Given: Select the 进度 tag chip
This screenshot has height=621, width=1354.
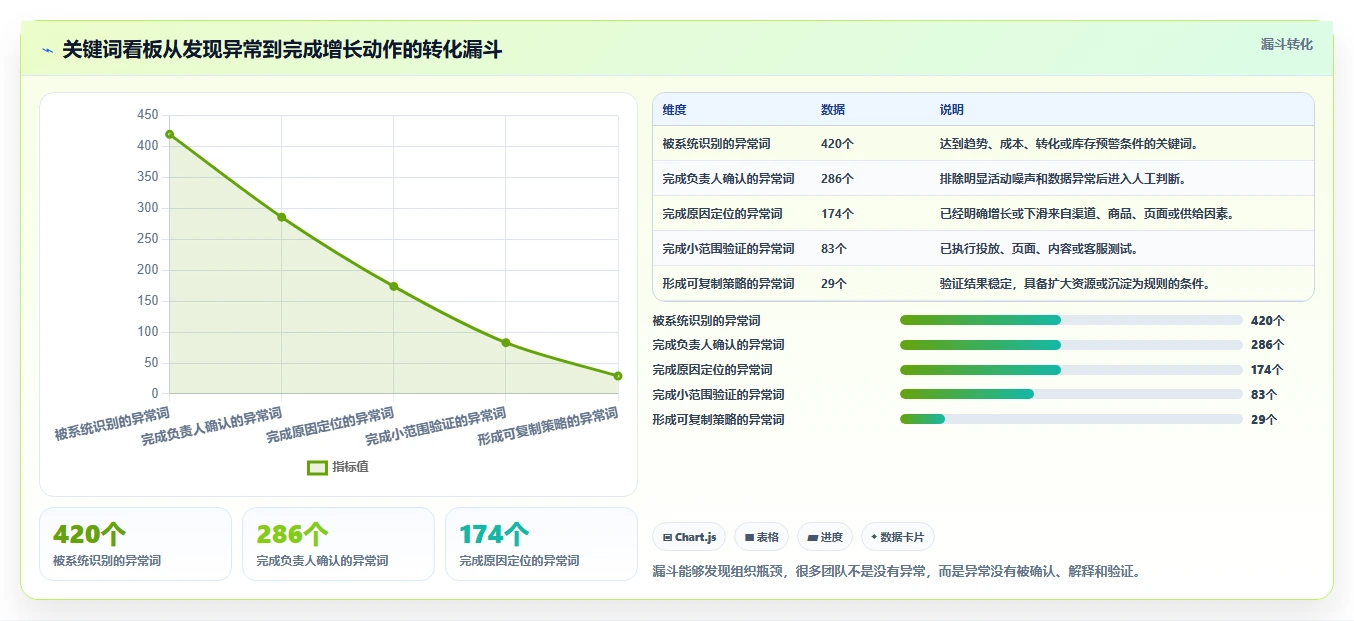Looking at the screenshot, I should click(x=825, y=537).
